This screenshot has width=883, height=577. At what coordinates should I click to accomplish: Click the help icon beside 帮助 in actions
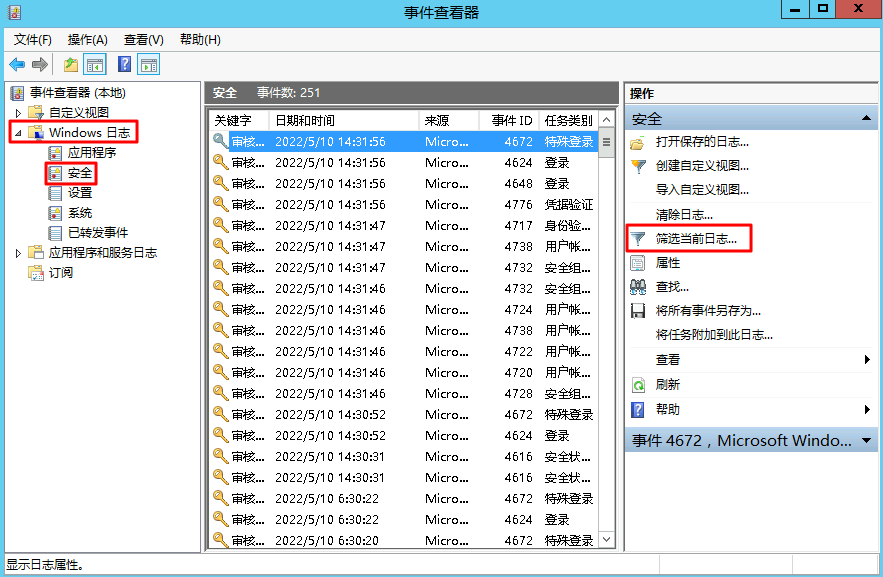pyautogui.click(x=637, y=410)
